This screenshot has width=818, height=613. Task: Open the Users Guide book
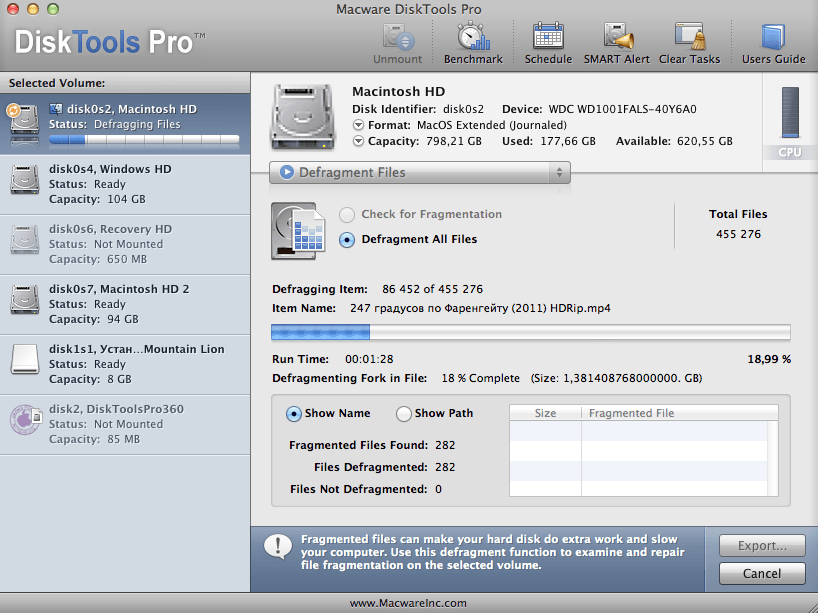773,36
